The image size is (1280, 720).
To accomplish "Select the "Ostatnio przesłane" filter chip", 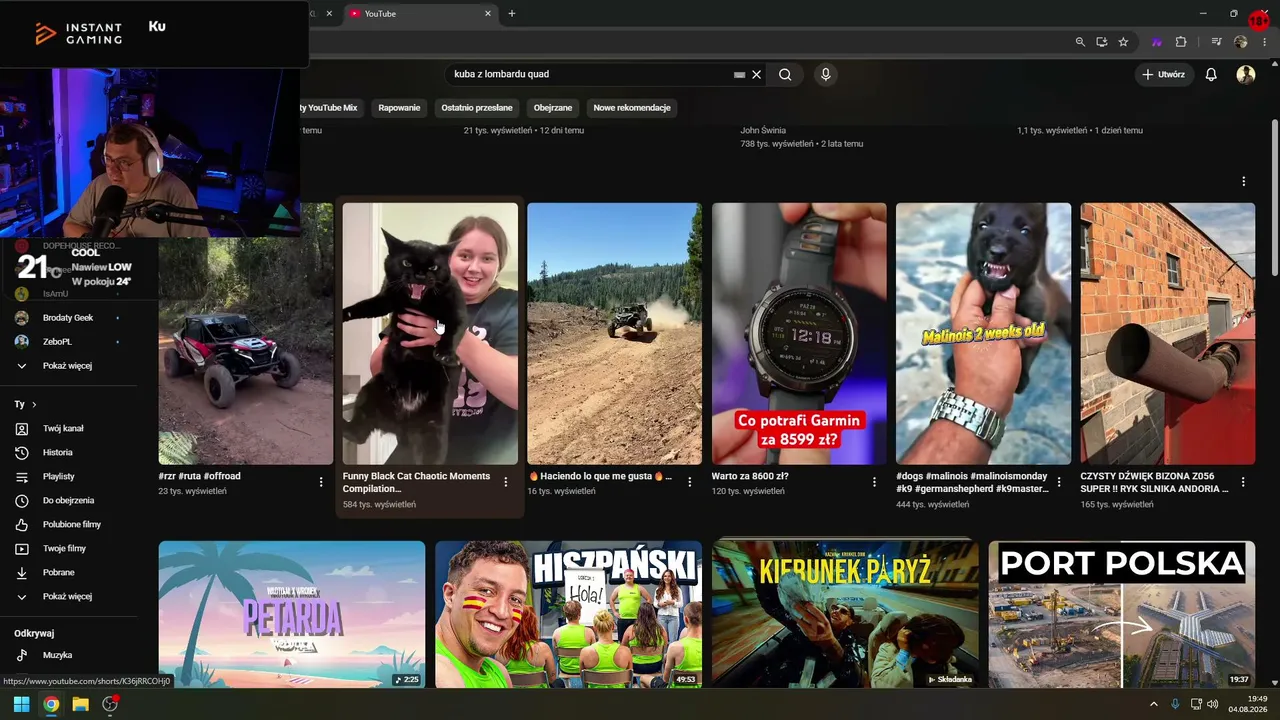I will [x=477, y=107].
